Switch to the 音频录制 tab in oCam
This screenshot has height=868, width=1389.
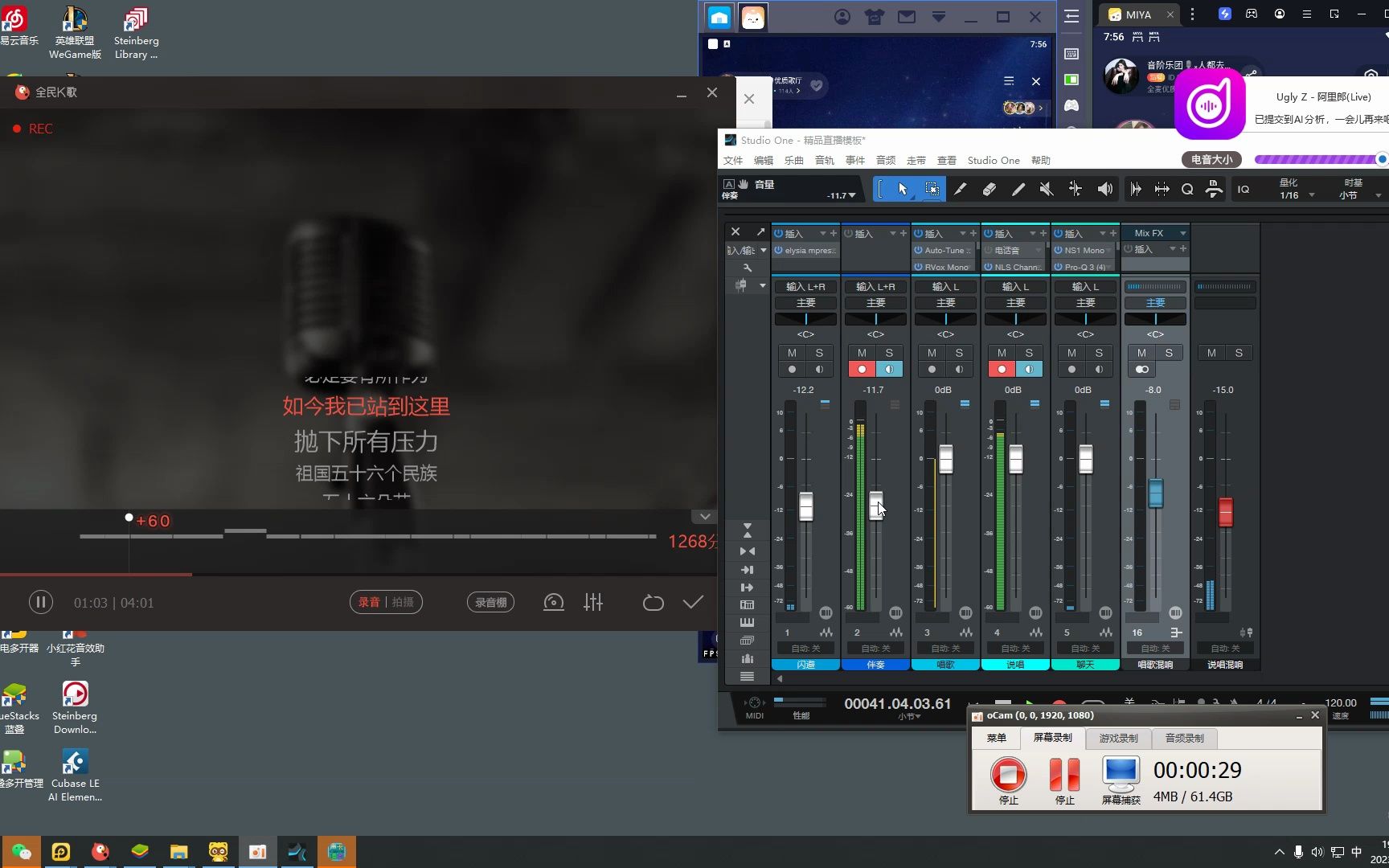pos(1184,738)
